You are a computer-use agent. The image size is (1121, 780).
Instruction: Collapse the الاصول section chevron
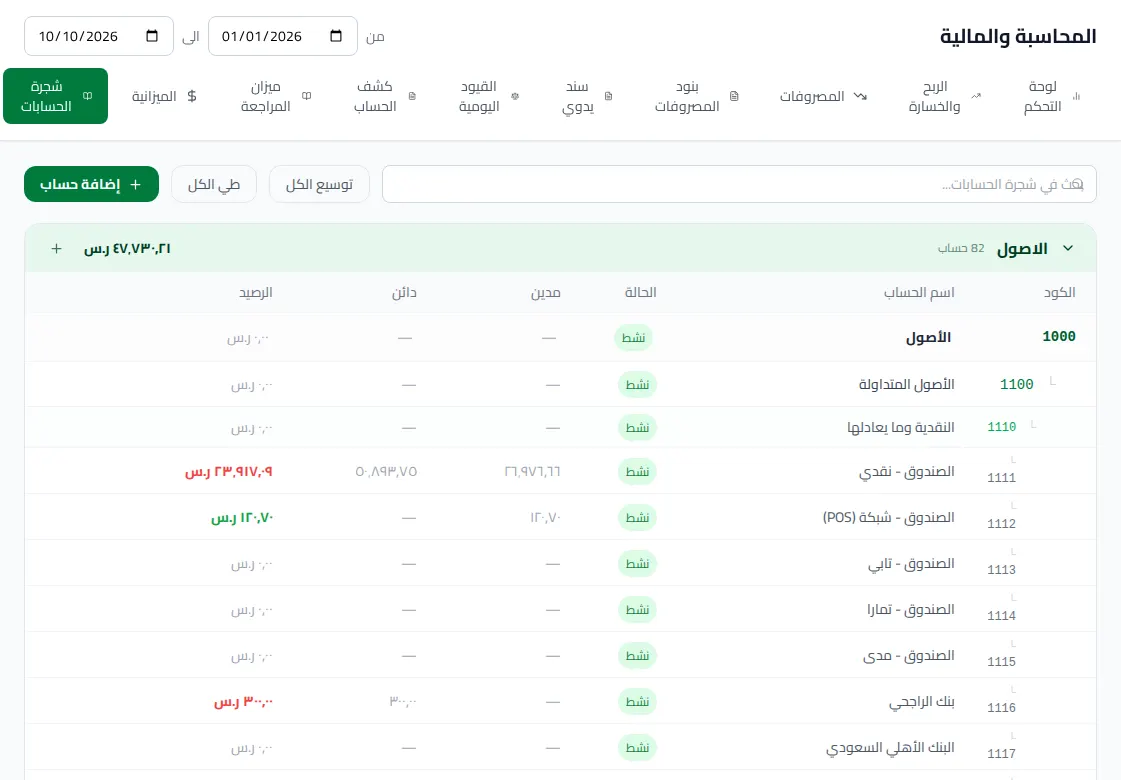coord(1068,248)
